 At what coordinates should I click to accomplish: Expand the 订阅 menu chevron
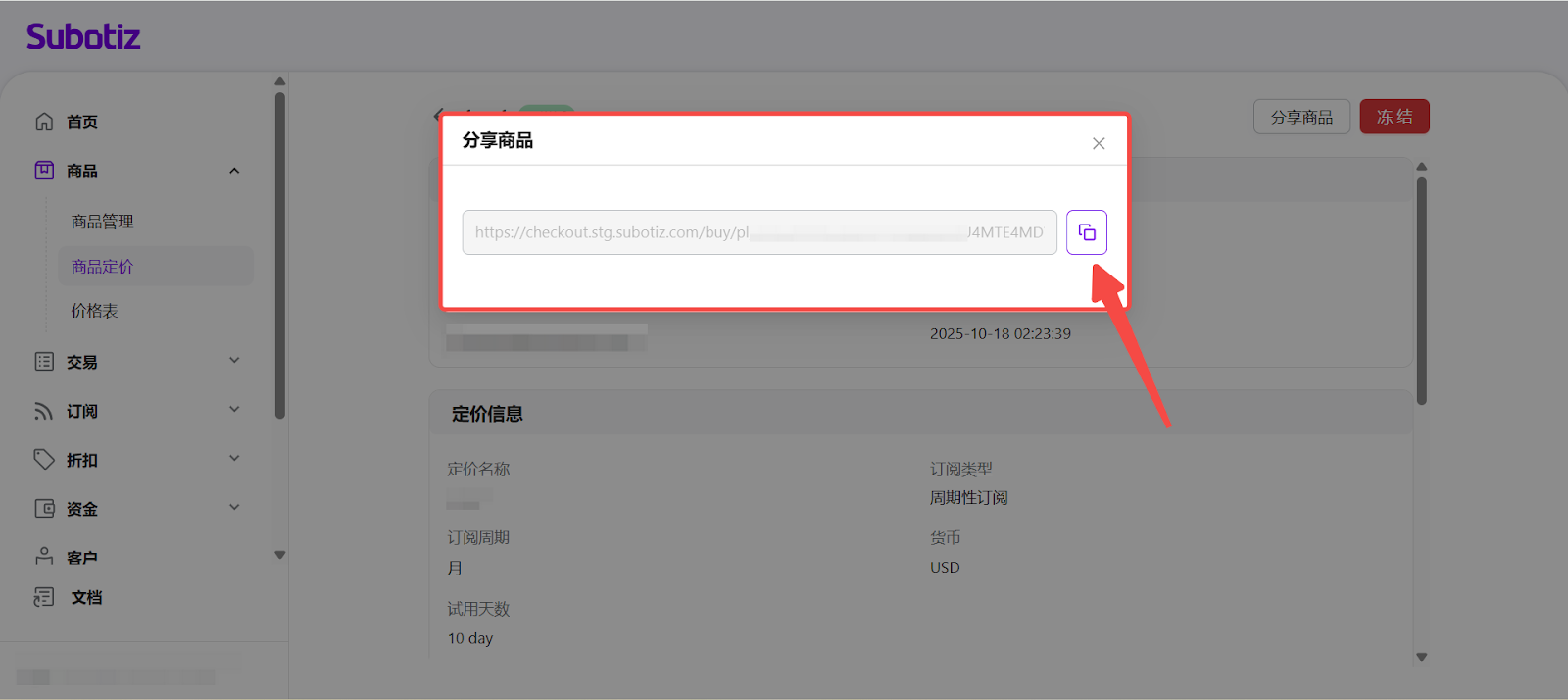click(x=234, y=410)
